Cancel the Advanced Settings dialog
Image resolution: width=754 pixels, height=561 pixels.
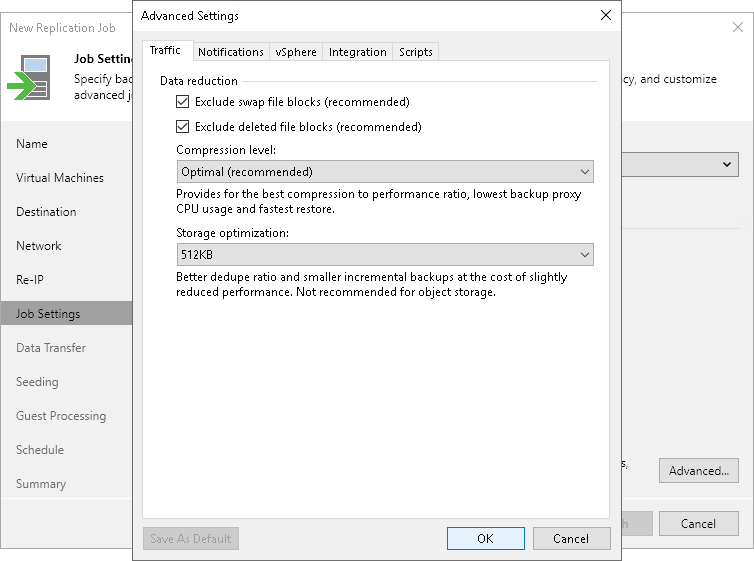point(571,538)
